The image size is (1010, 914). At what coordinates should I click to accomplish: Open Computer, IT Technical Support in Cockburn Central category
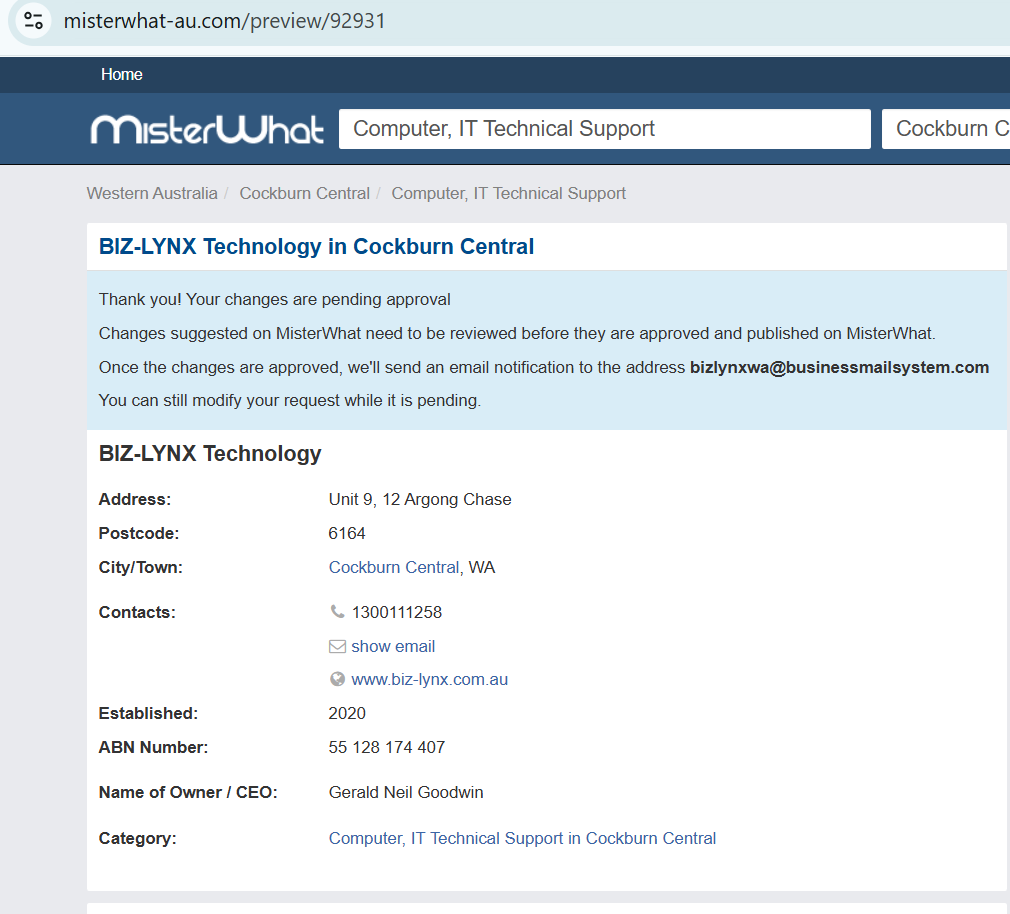pyautogui.click(x=522, y=838)
